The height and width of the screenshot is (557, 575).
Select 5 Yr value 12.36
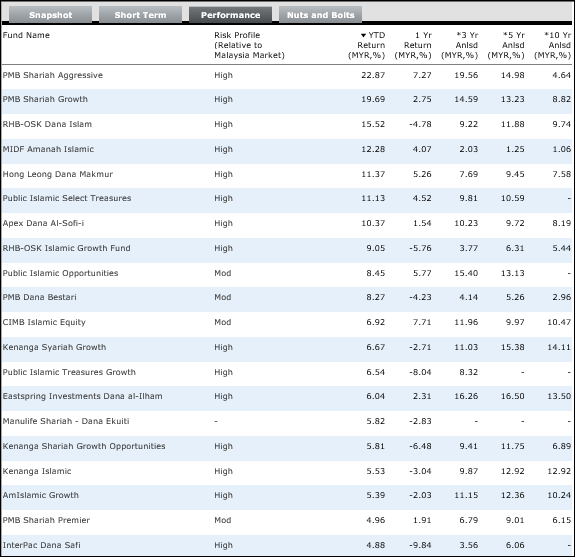[x=513, y=495]
